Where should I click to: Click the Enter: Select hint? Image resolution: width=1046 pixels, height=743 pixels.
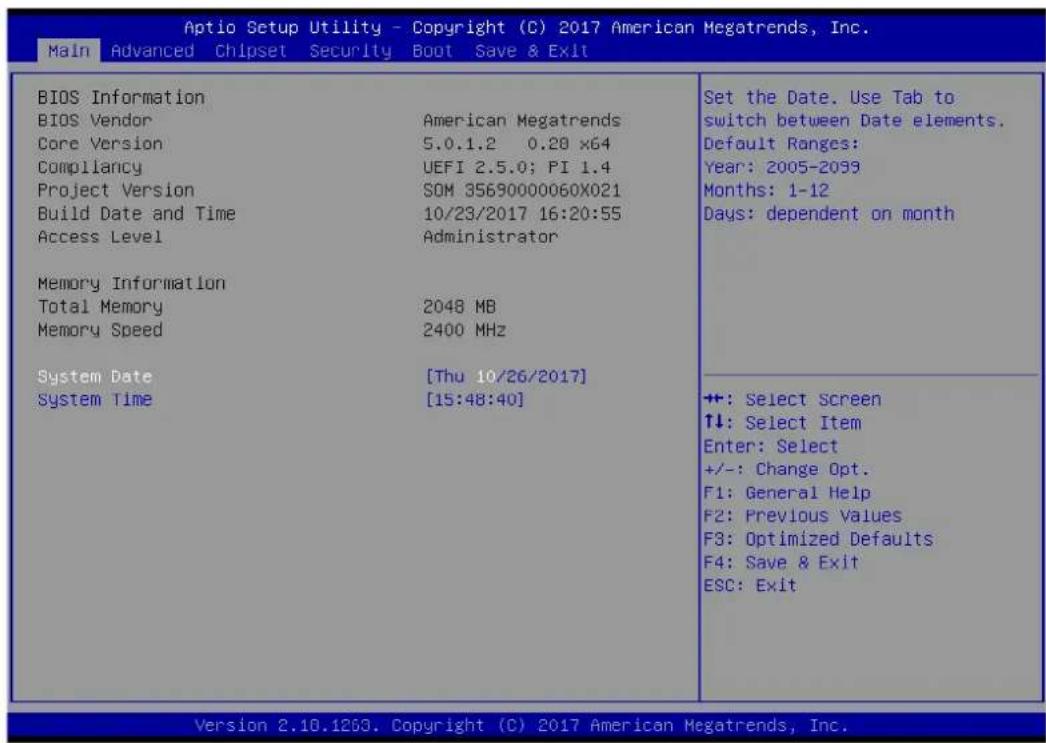pos(771,446)
